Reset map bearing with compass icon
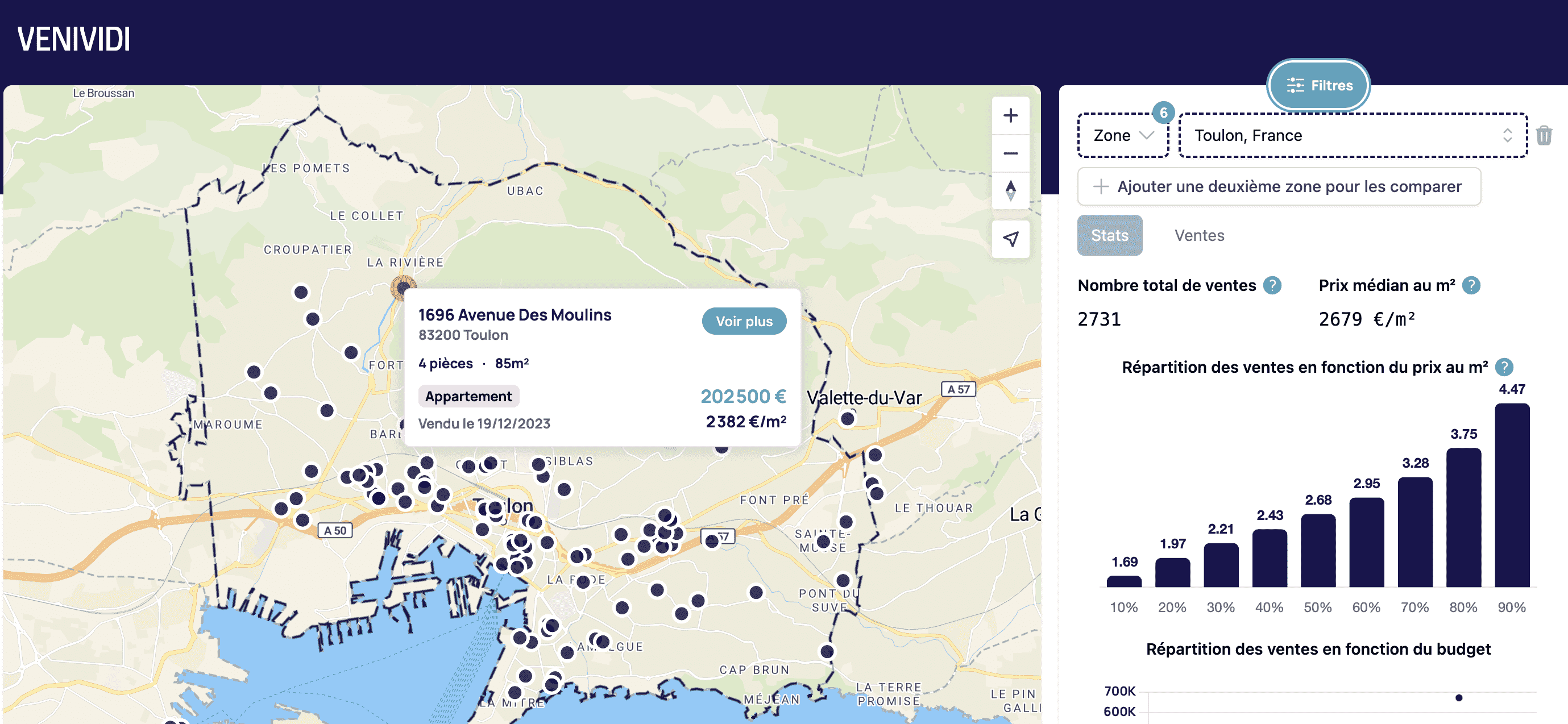 click(x=1010, y=190)
